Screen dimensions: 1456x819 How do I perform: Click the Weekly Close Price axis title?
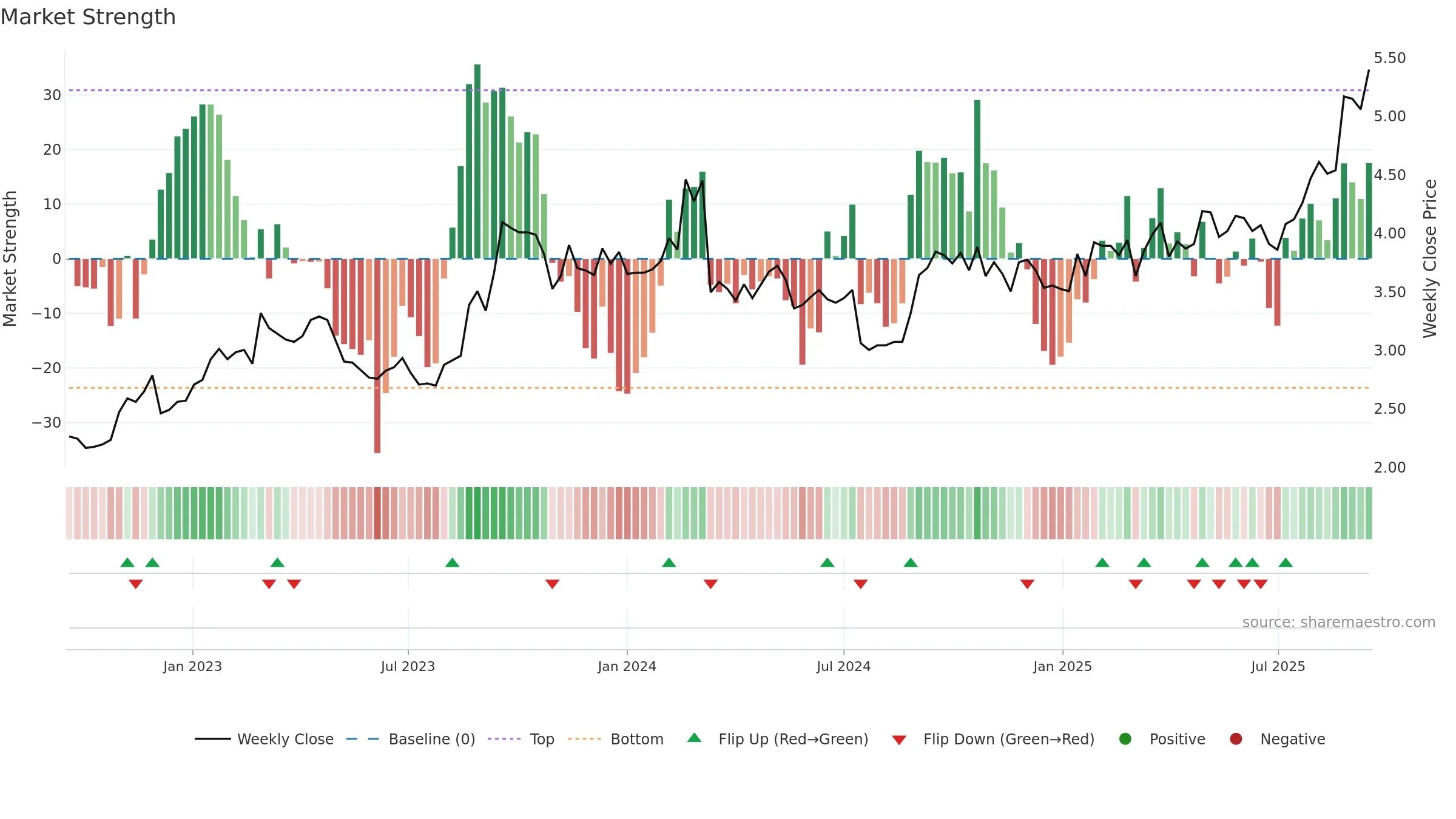[1430, 258]
